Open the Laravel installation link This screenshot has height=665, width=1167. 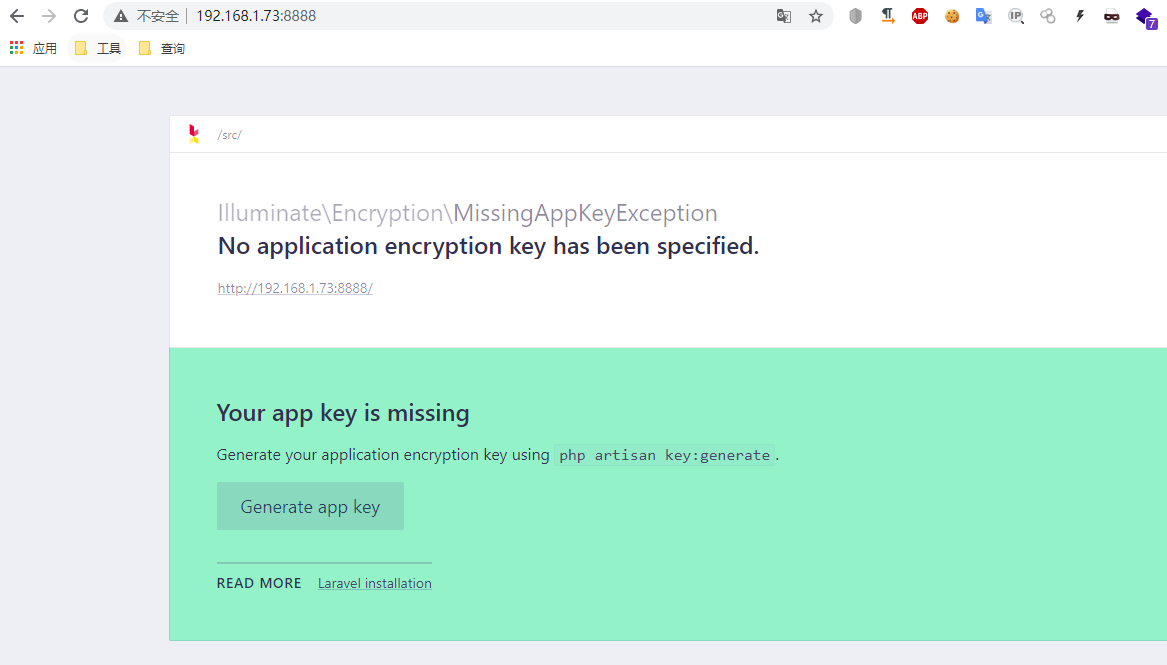coord(374,583)
